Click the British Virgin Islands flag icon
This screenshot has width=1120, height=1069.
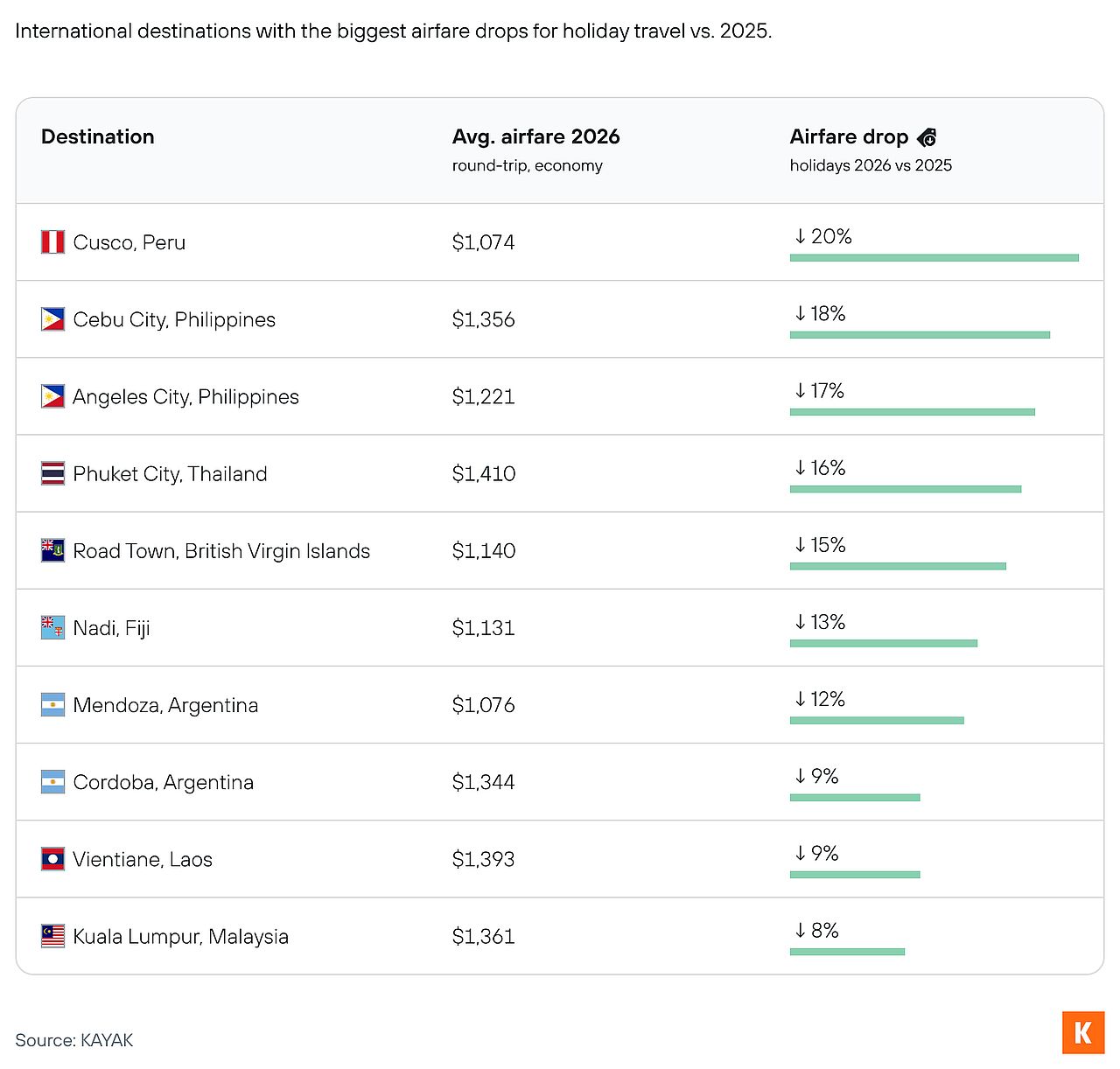(52, 550)
